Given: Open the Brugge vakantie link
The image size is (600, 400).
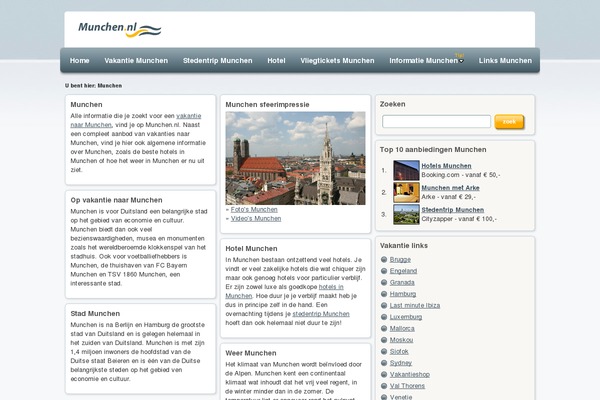Looking at the screenshot, I should click(x=400, y=260).
